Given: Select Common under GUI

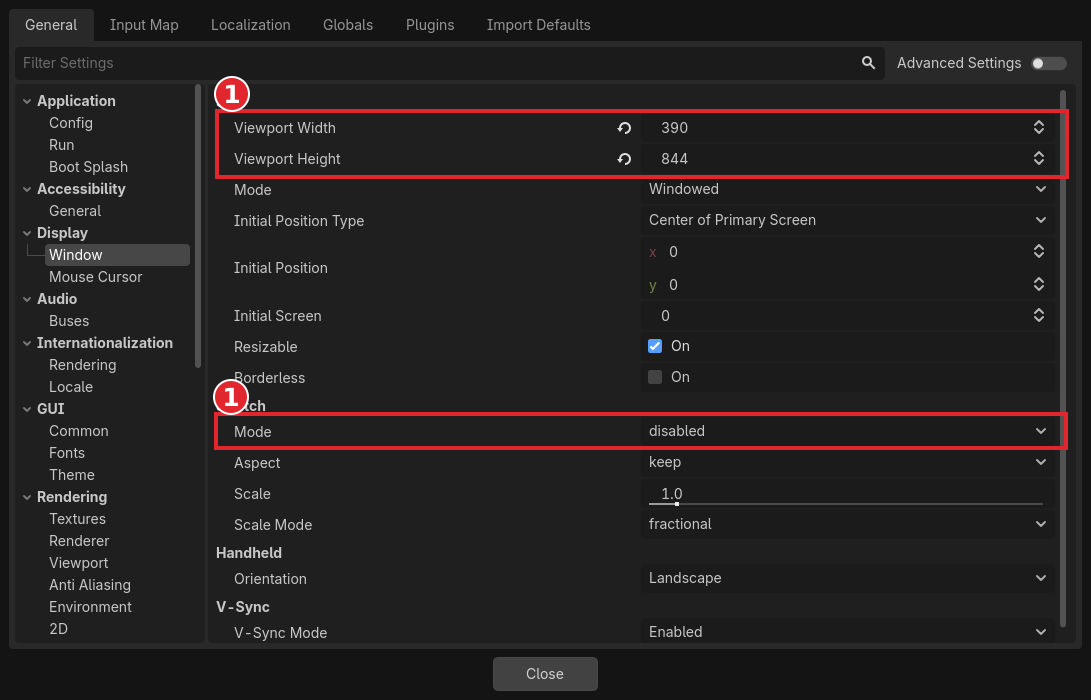Looking at the screenshot, I should point(79,431).
